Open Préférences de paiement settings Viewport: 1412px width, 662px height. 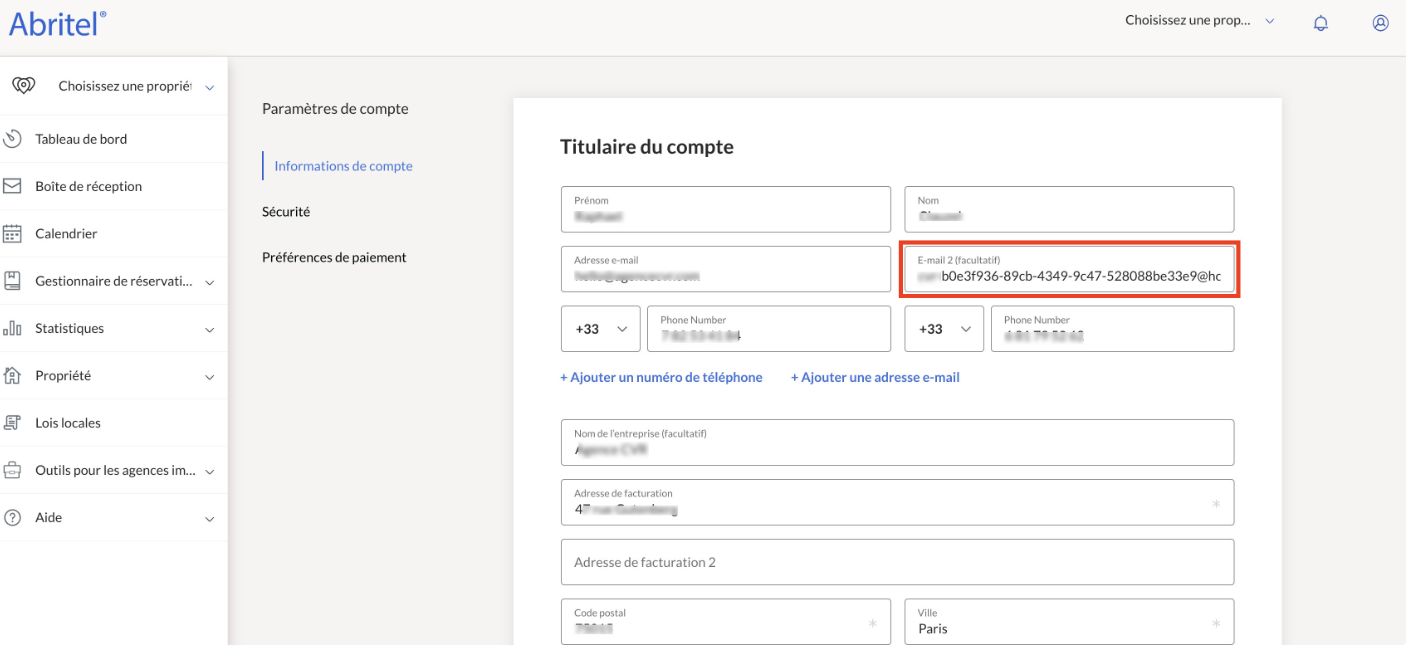tap(334, 257)
